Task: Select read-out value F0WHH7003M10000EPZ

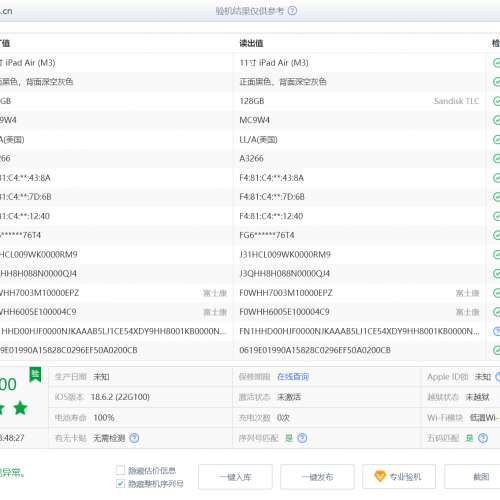Action: (286, 293)
